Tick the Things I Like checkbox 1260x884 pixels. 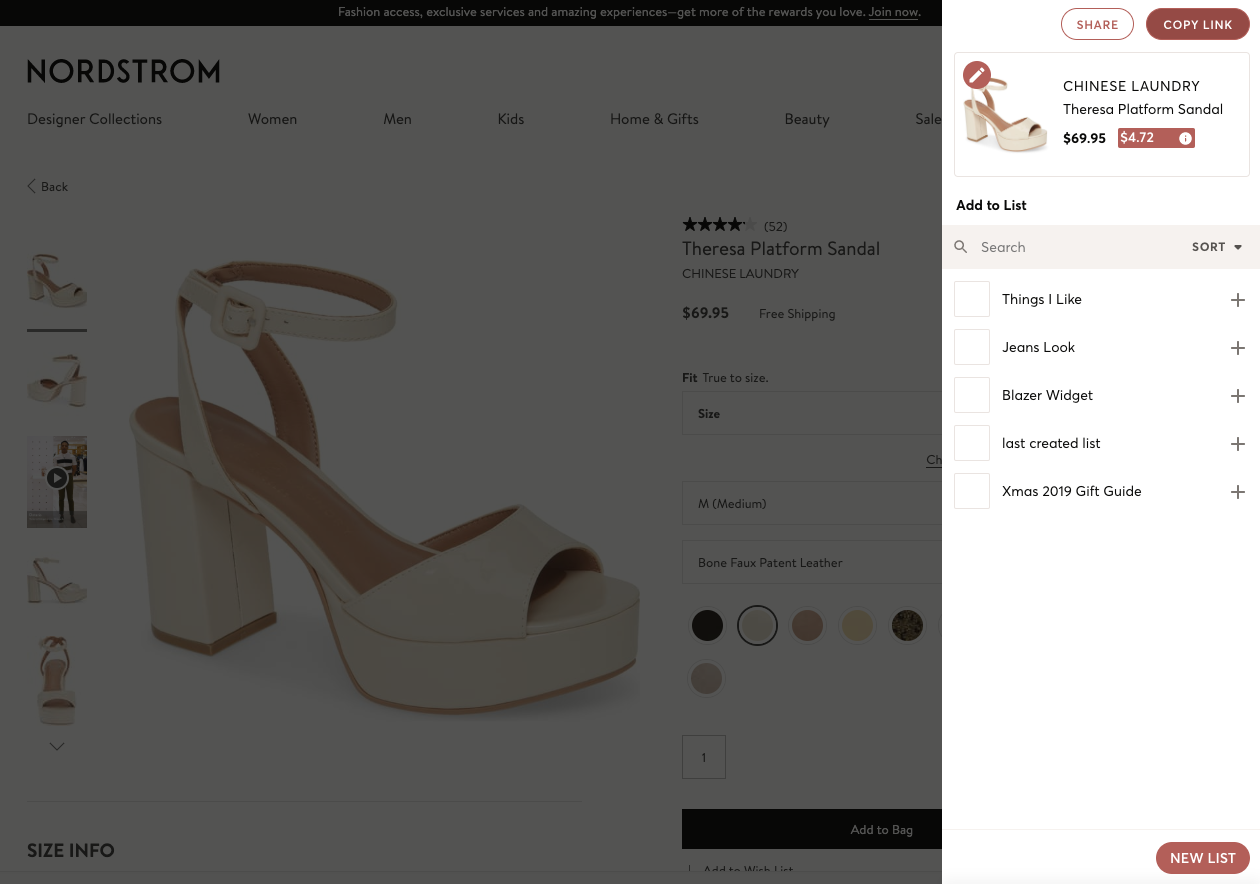point(971,299)
